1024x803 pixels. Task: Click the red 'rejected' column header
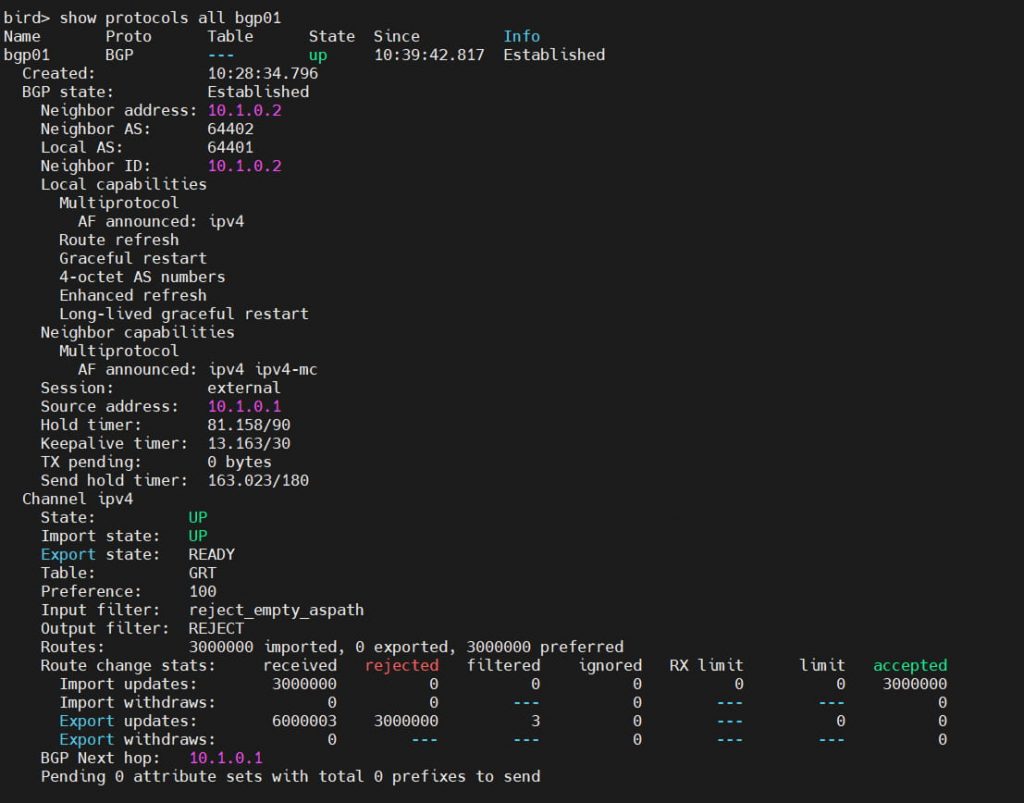402,665
